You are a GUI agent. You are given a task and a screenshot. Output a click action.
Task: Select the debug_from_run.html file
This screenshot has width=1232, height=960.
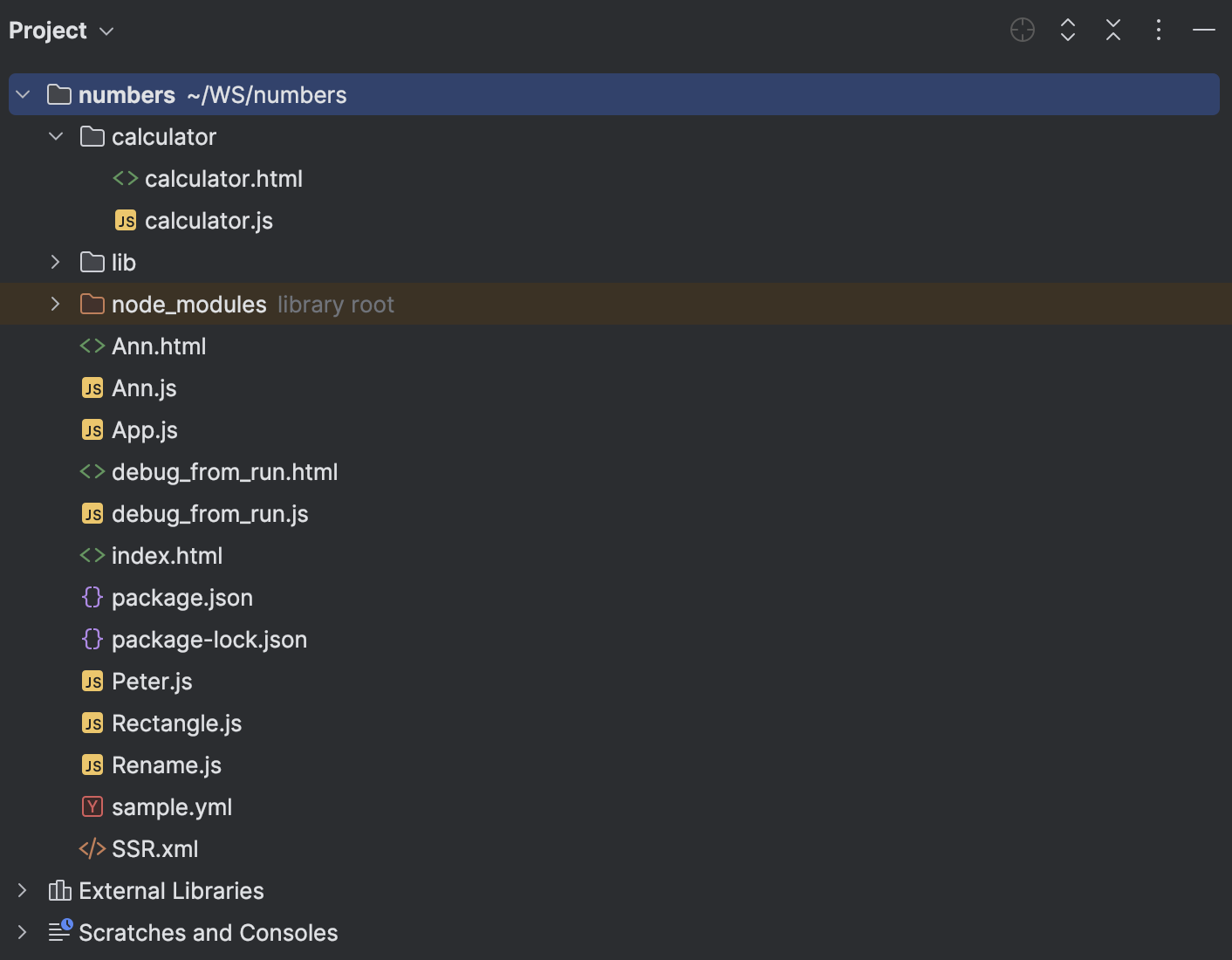pos(224,471)
